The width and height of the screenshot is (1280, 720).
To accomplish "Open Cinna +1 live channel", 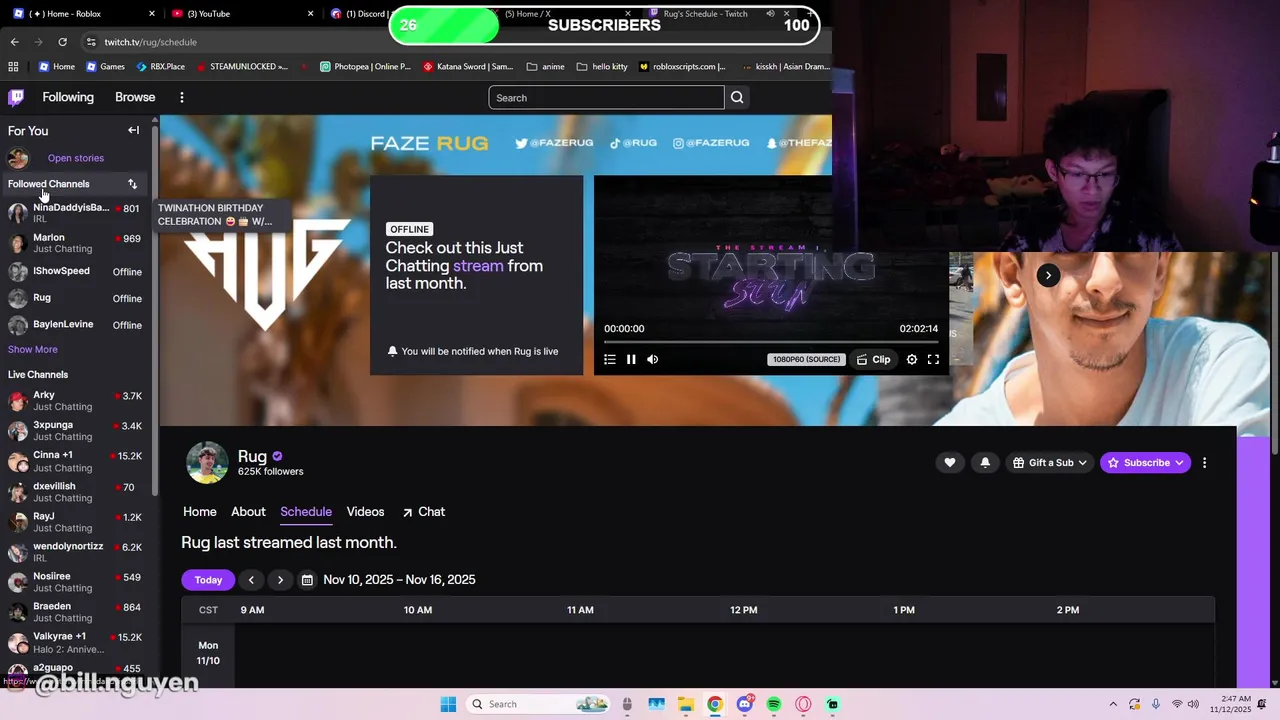I will click(x=75, y=461).
